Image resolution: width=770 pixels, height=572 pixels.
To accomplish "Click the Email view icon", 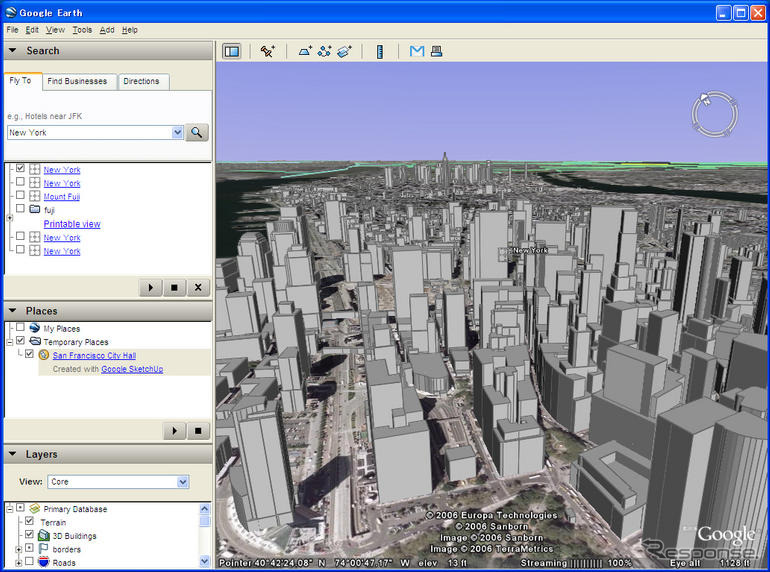I will 416,51.
